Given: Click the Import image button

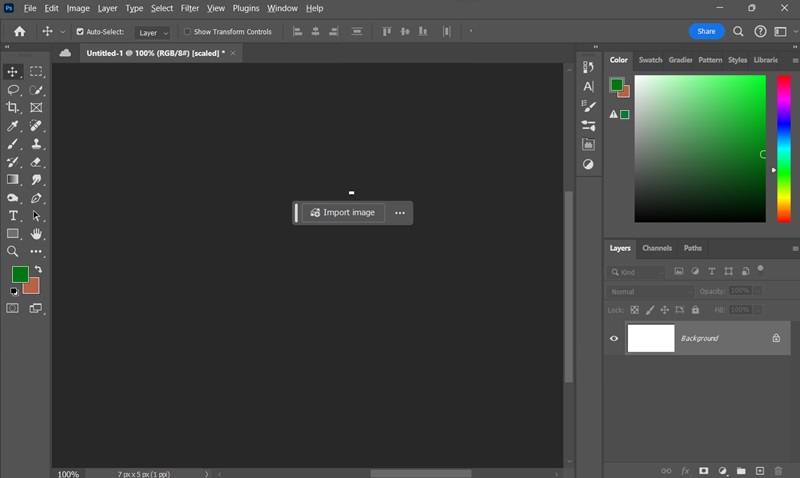Looking at the screenshot, I should pos(343,212).
